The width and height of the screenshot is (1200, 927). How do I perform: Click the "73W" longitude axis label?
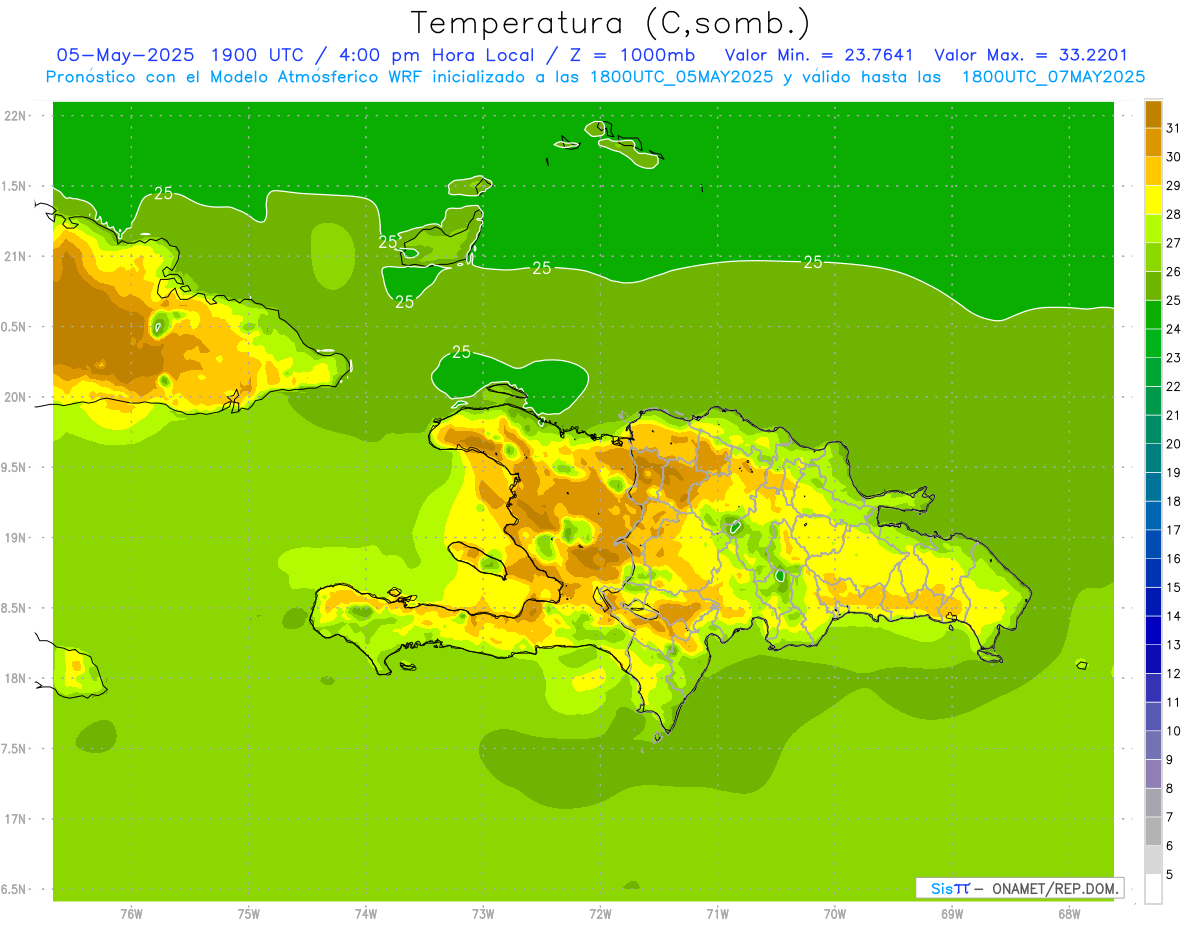(x=483, y=914)
